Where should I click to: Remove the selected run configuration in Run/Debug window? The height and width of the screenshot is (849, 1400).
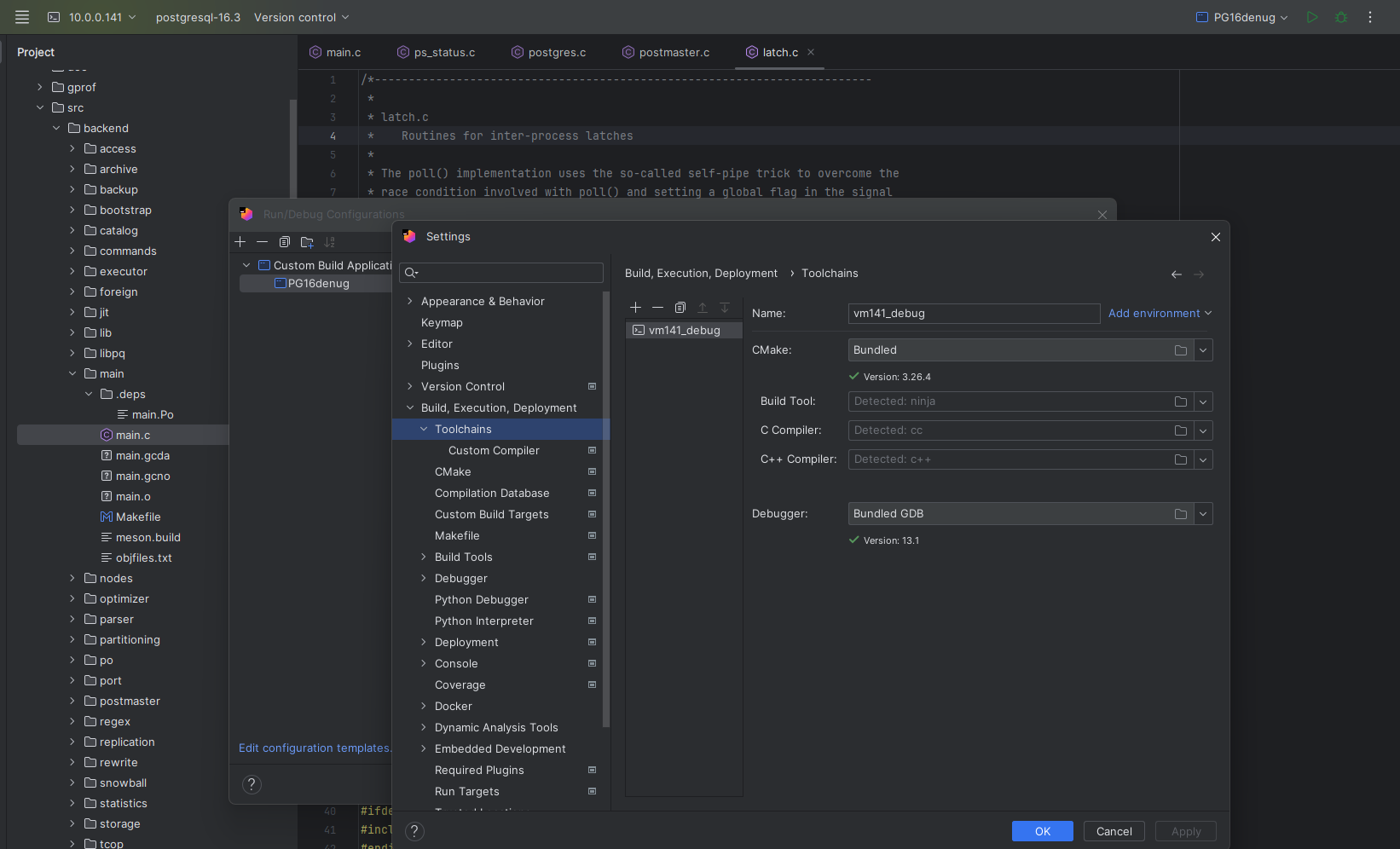263,242
